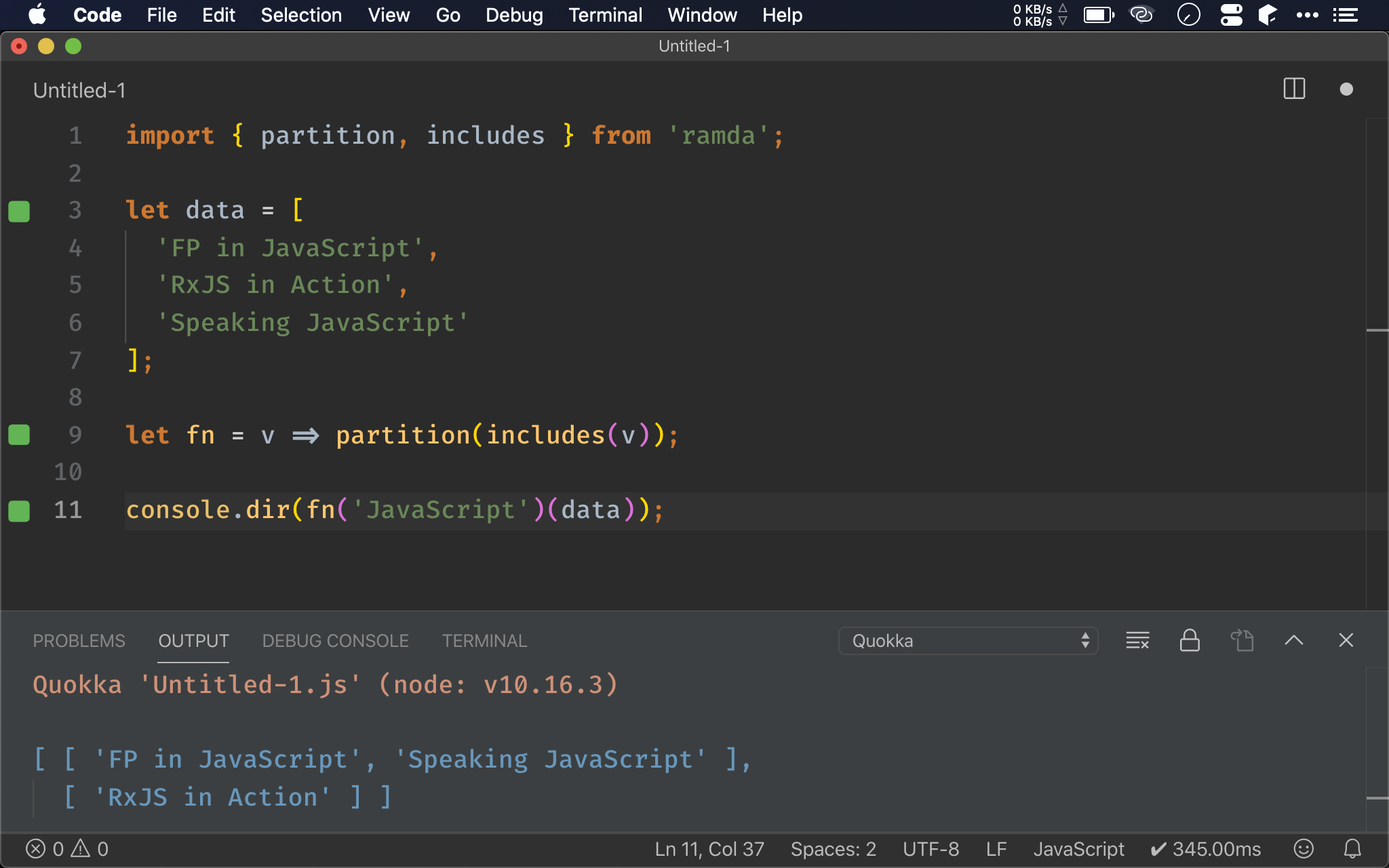Image resolution: width=1389 pixels, height=868 pixels.
Task: Select the UTF-8 encoding indicator
Action: [931, 849]
